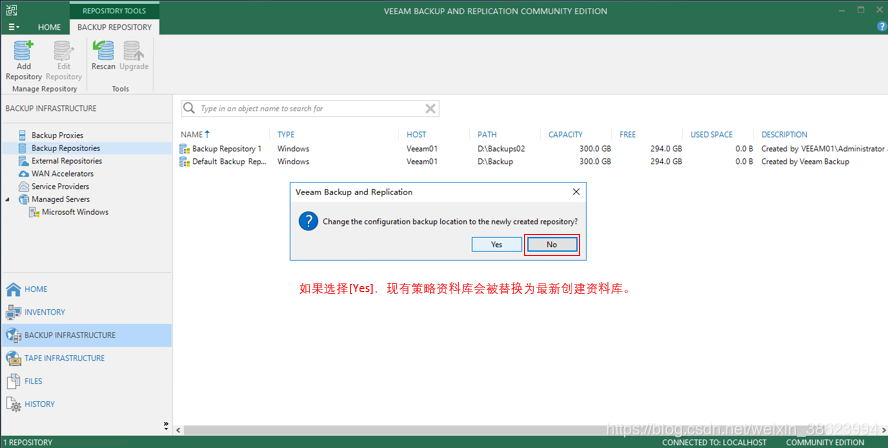Click the search magnifier icon
The height and width of the screenshot is (448, 888).
(x=190, y=108)
